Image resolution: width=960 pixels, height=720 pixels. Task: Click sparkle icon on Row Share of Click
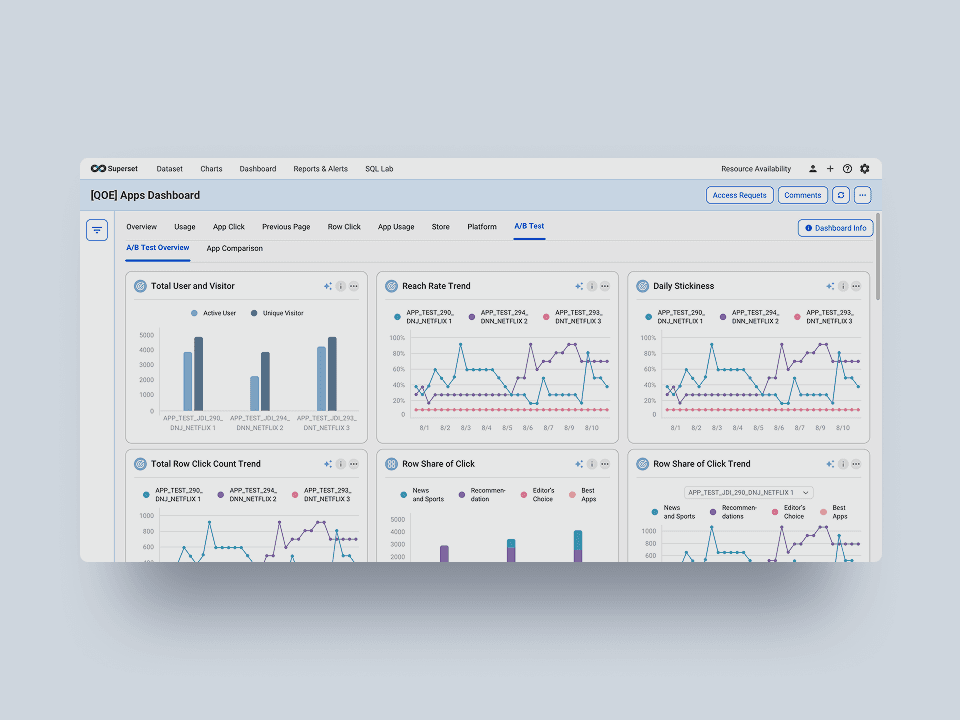[x=579, y=464]
